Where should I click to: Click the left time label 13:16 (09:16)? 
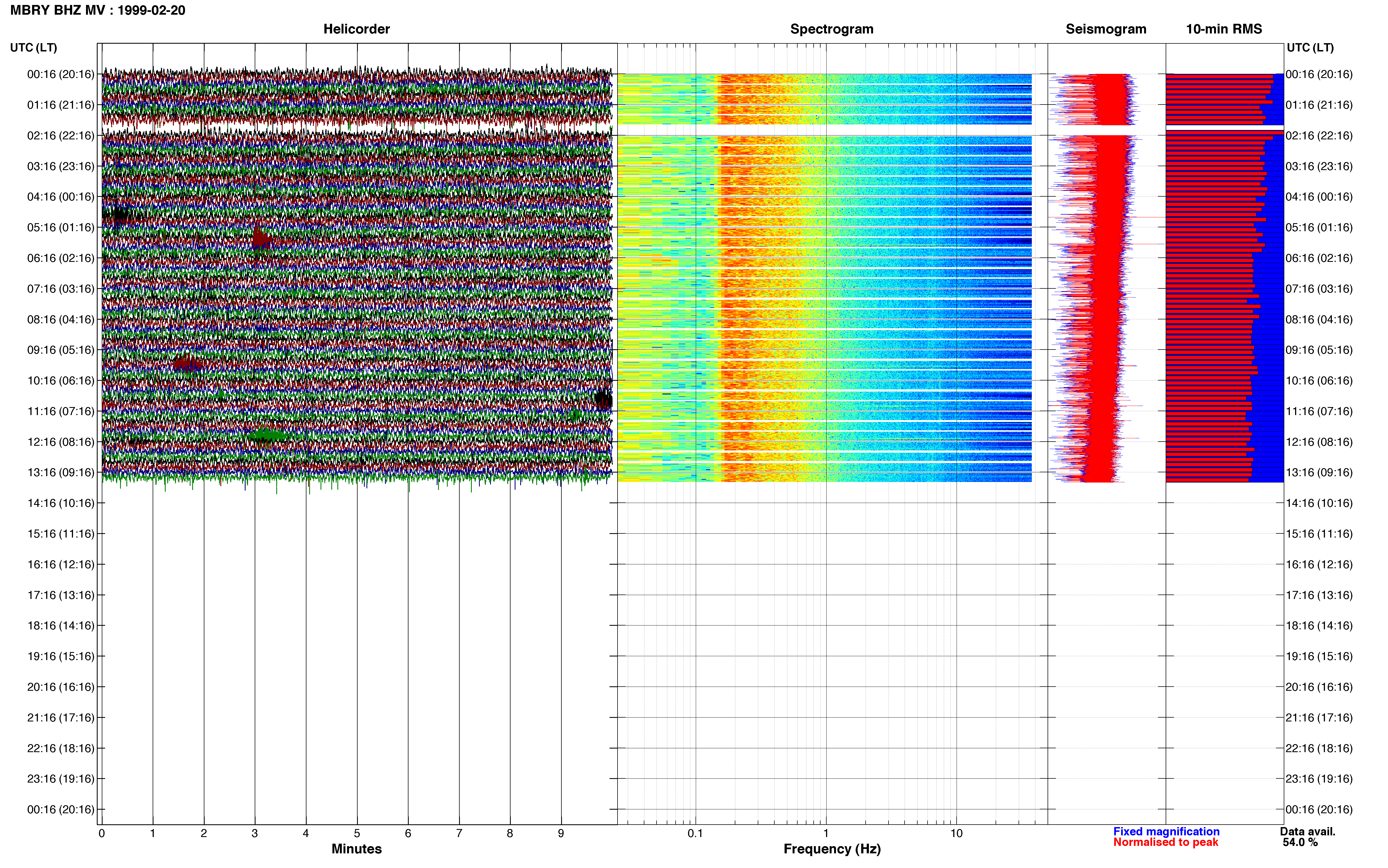(60, 473)
